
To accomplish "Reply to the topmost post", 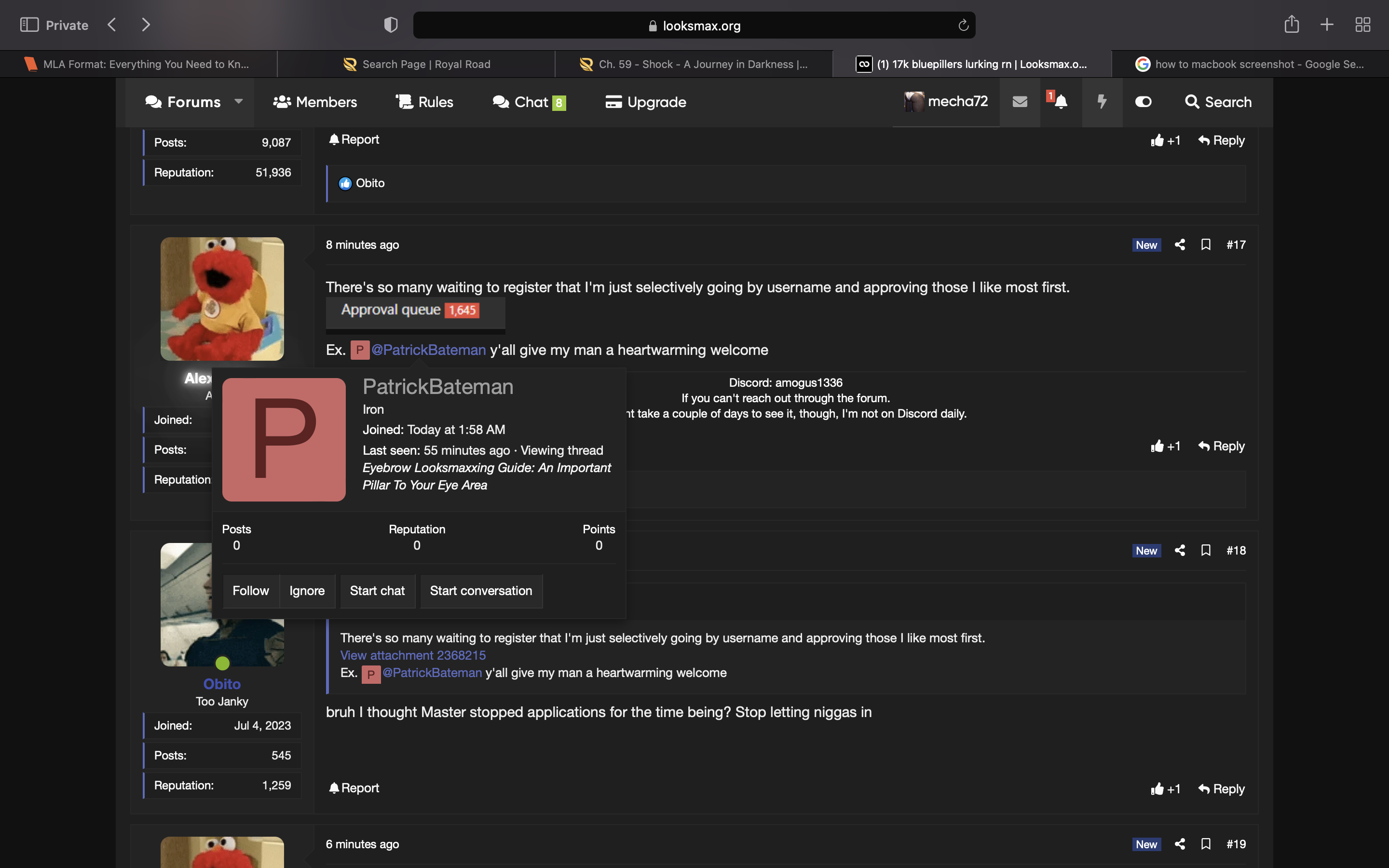I will 1221,141.
